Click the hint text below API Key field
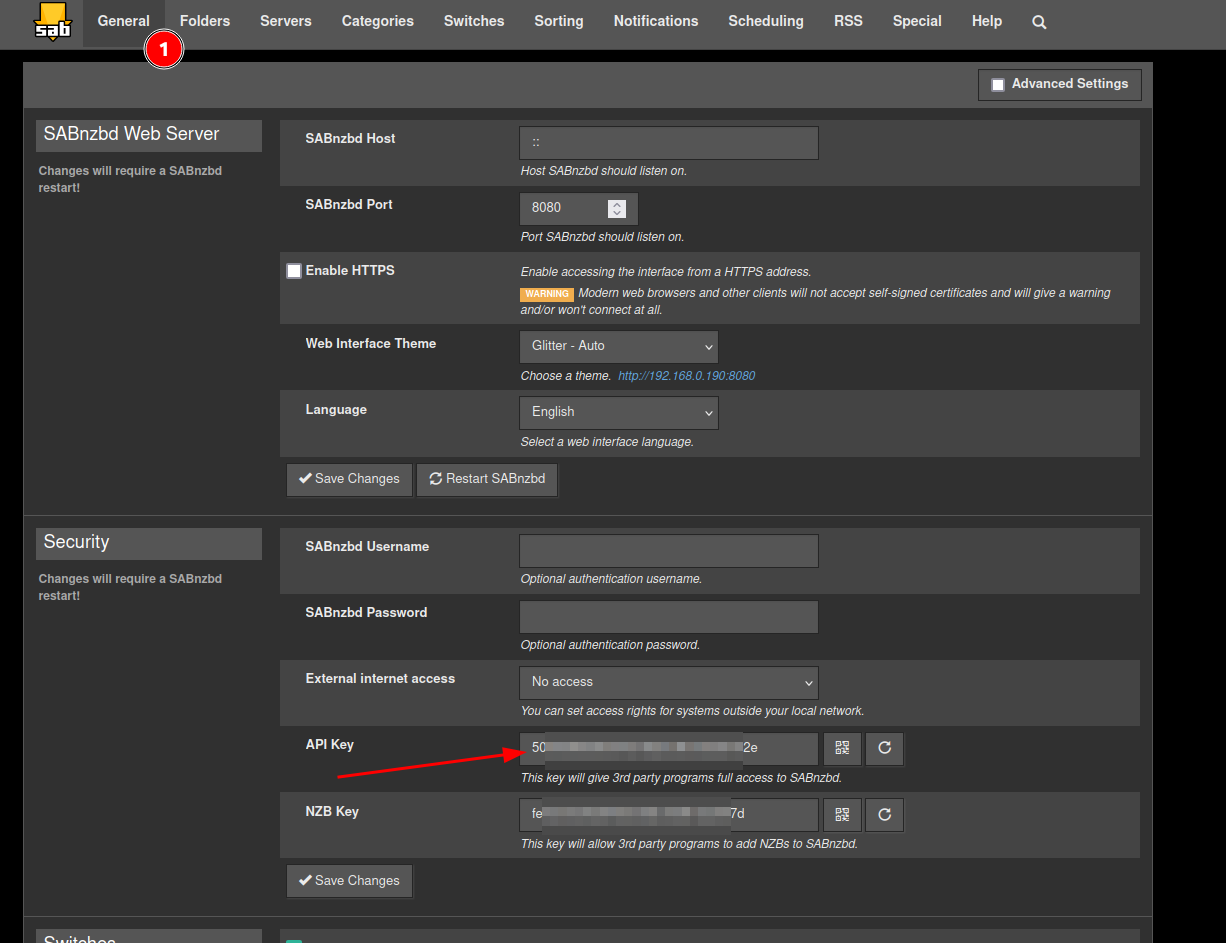Viewport: 1226px width, 943px height. tap(681, 778)
